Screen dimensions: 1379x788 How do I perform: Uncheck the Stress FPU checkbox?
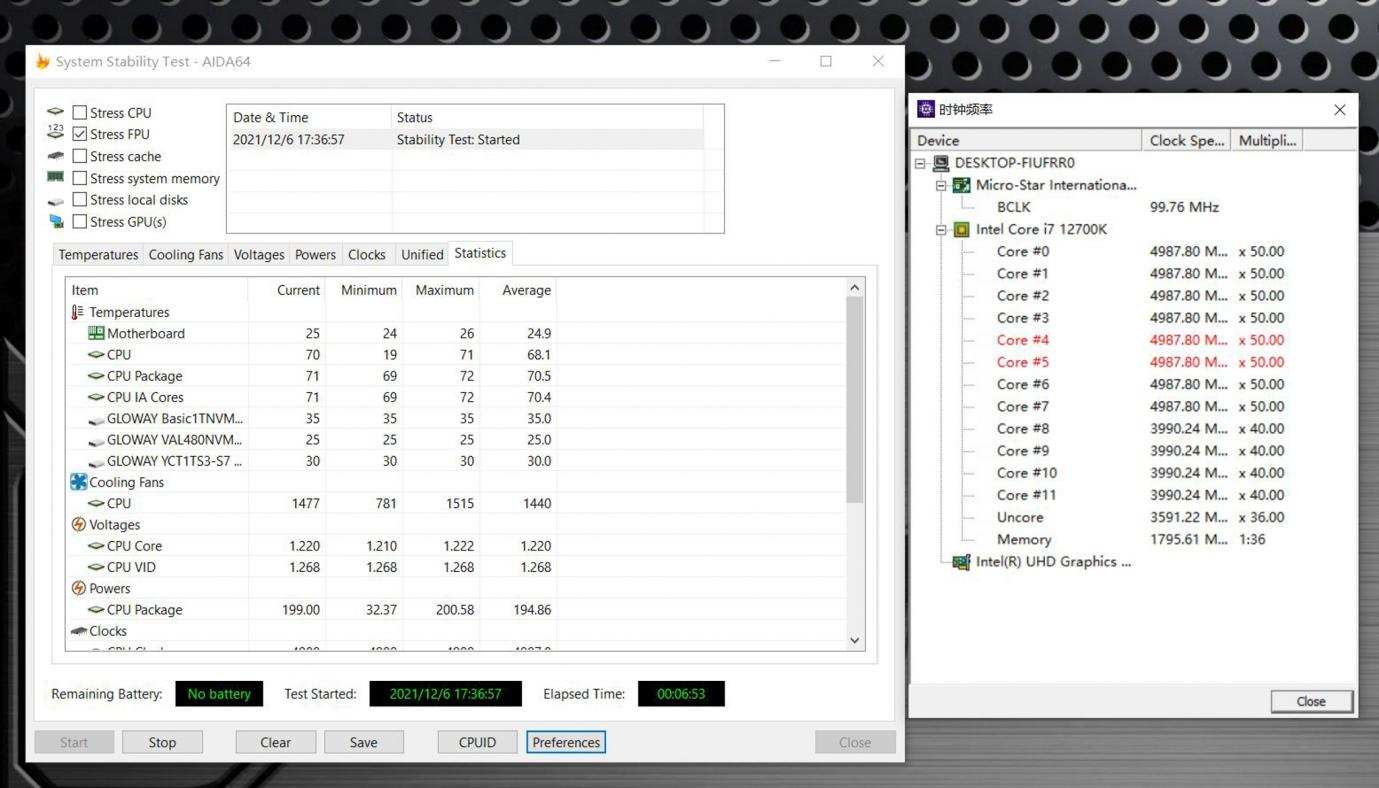[x=80, y=134]
